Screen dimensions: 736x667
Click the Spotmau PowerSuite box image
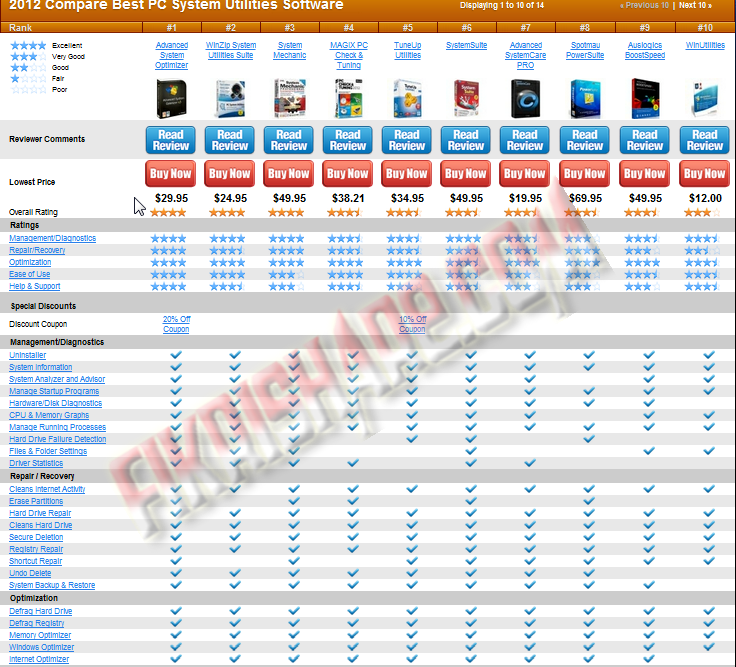[585, 99]
